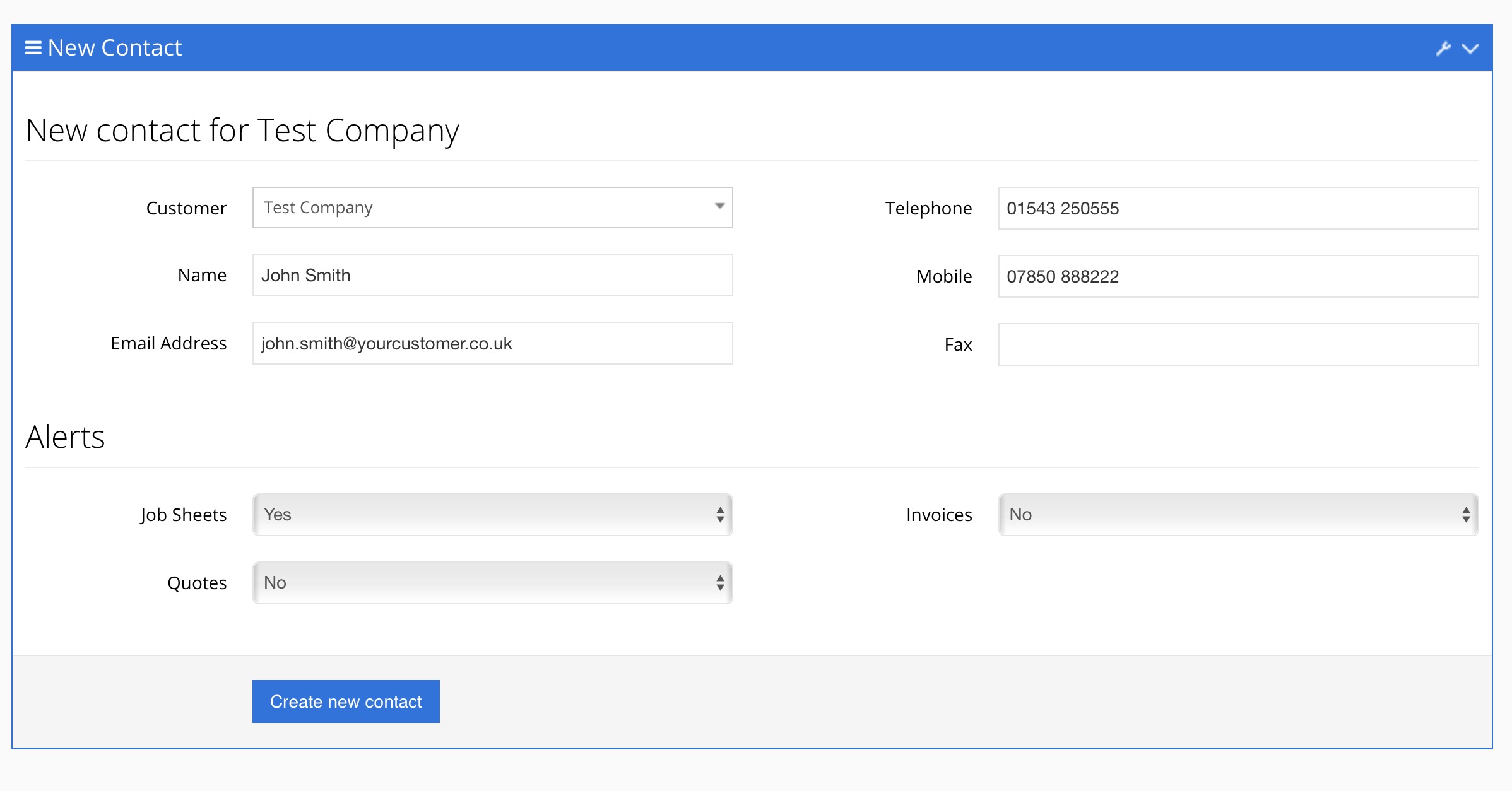Image resolution: width=1512 pixels, height=791 pixels.
Task: Click the Job Sheets stepper arrows
Action: click(x=720, y=515)
